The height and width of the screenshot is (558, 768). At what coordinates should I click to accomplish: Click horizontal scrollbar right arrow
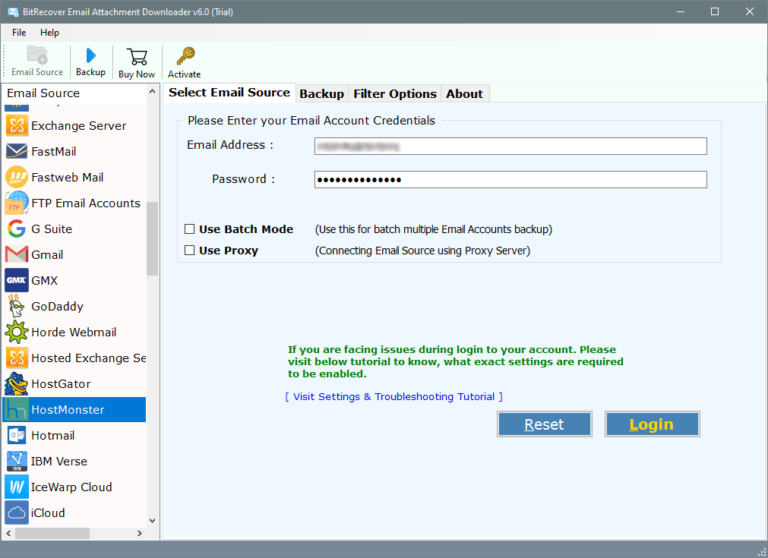[140, 533]
